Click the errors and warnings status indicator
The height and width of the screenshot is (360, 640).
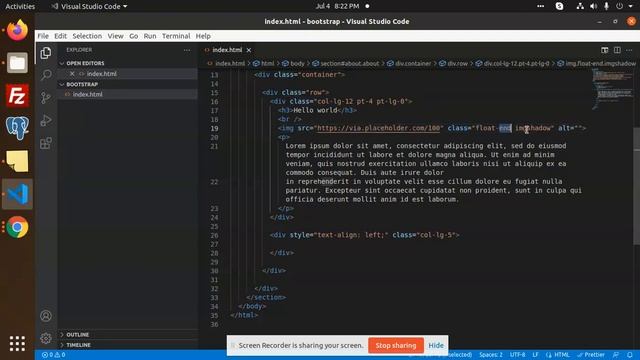tap(53, 355)
